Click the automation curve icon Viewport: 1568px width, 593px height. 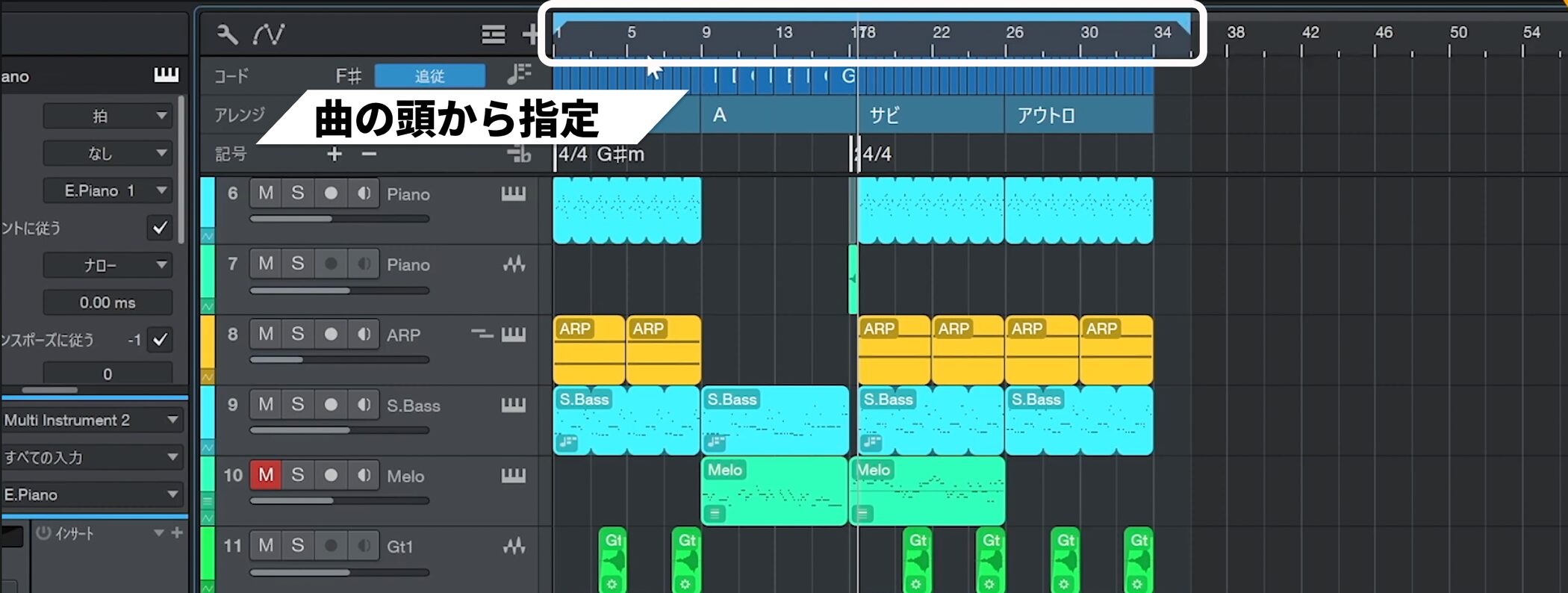pos(268,34)
